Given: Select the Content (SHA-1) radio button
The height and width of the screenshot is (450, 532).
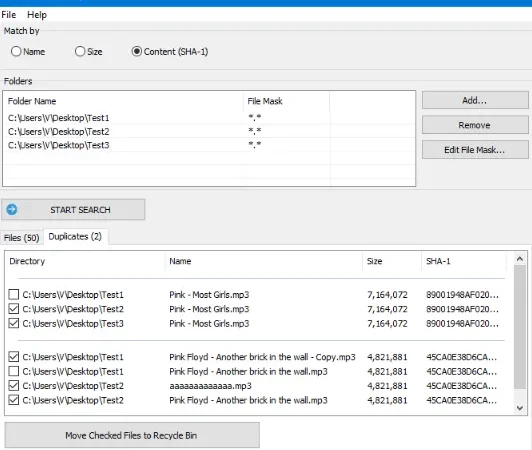Looking at the screenshot, I should click(x=136, y=52).
